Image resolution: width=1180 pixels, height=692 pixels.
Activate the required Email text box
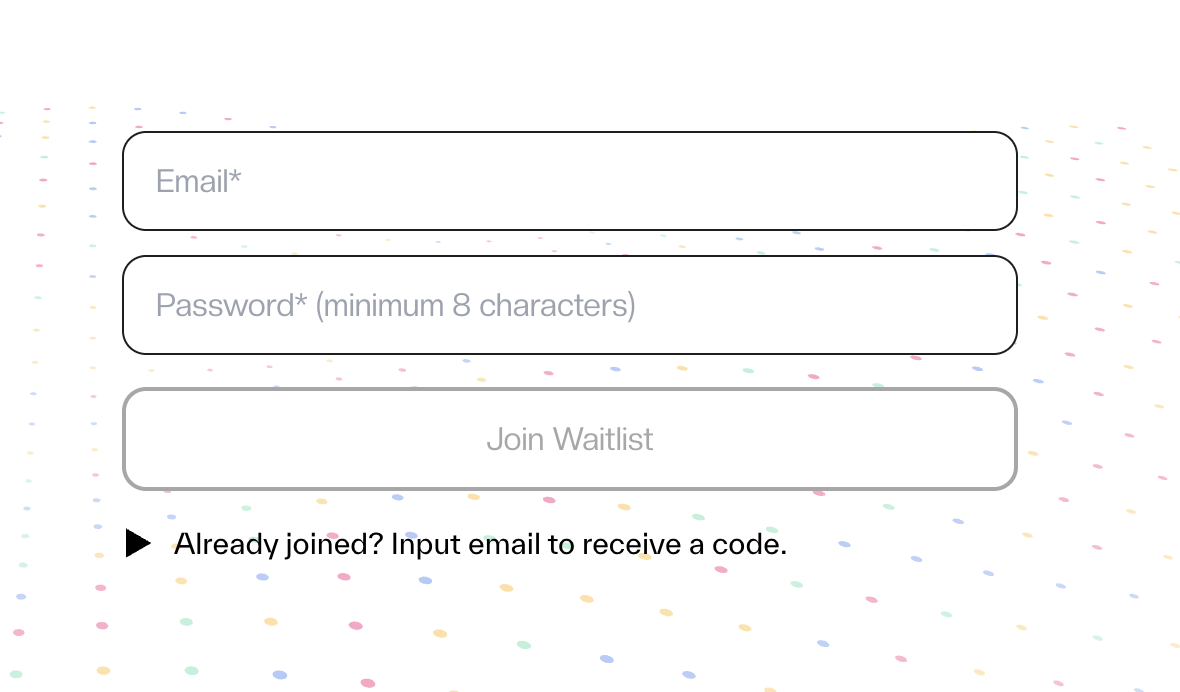tap(570, 181)
